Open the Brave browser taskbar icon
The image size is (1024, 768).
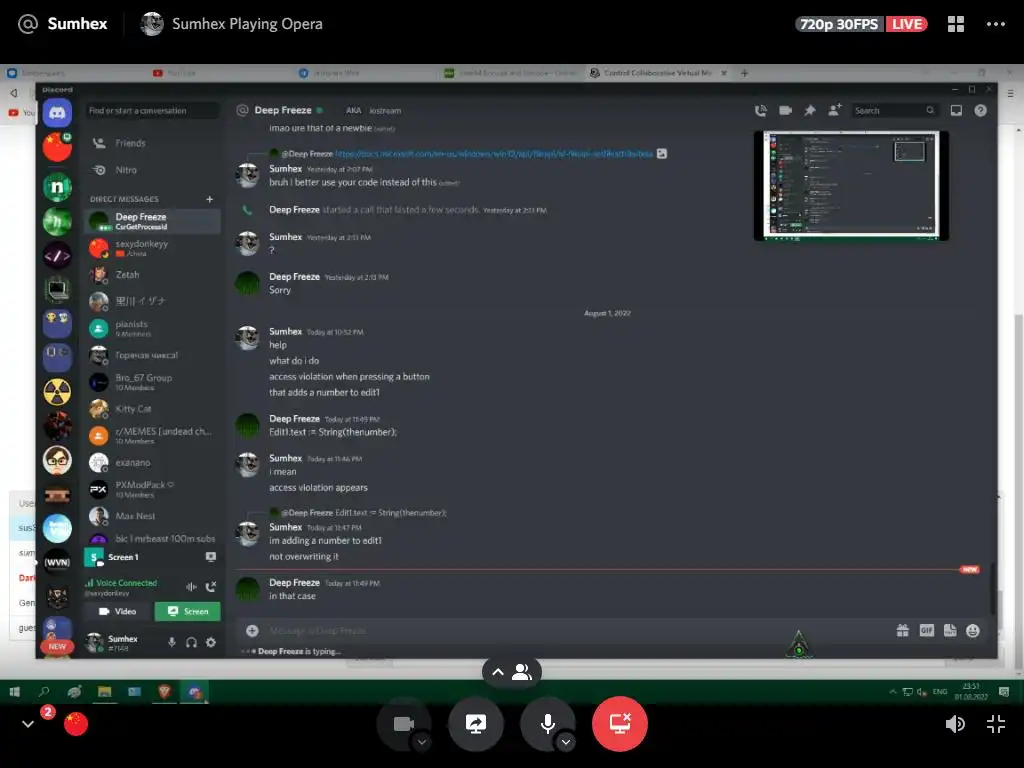165,692
